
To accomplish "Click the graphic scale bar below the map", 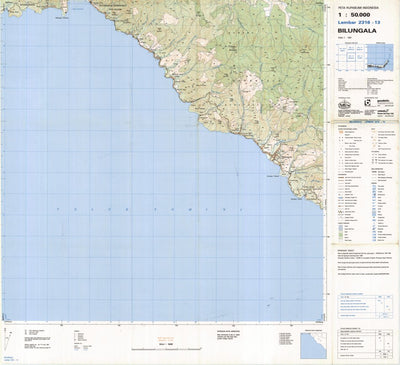I will (166, 349).
